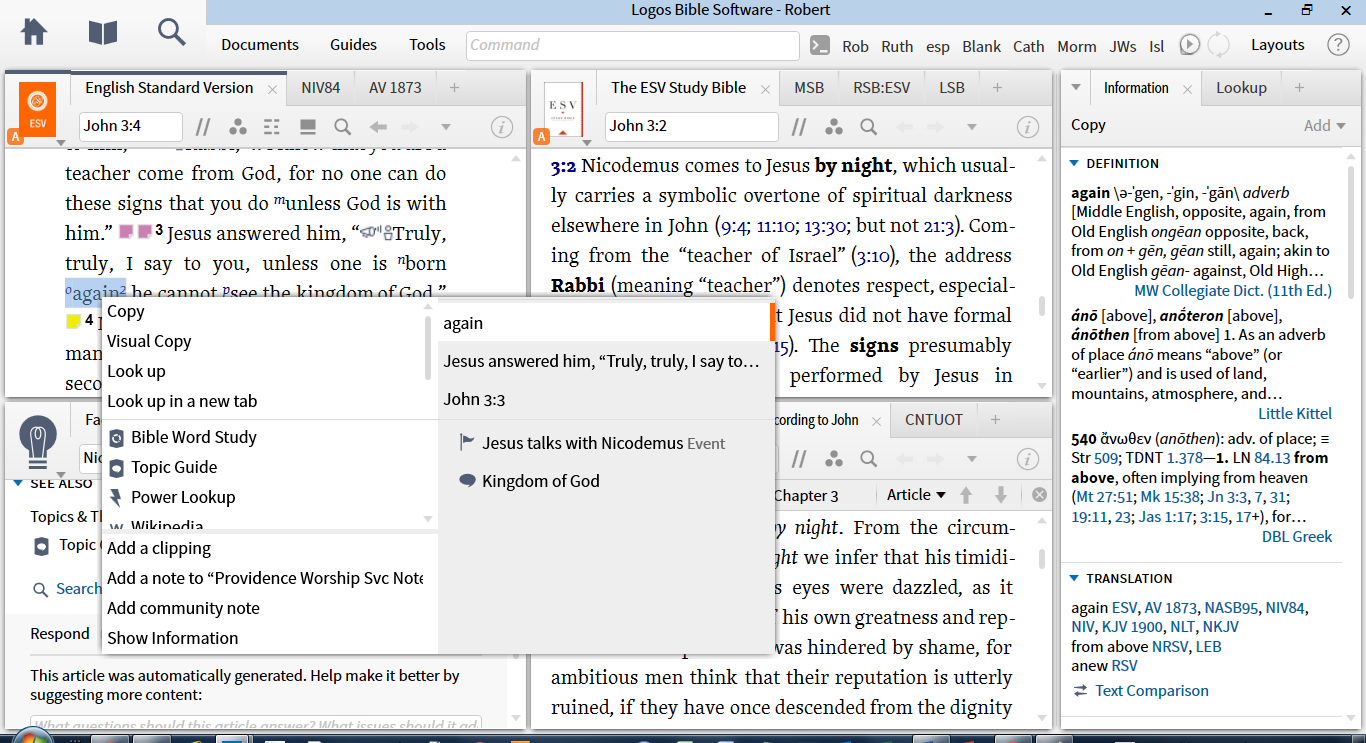Toggle interlinear icon in English Standard Version panel
The width and height of the screenshot is (1366, 743).
272,127
